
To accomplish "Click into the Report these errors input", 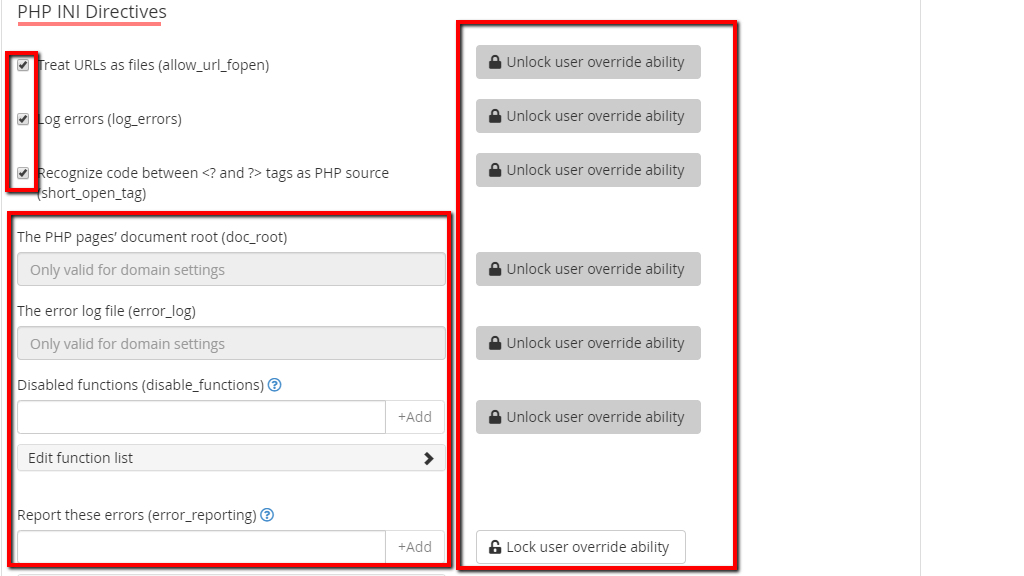I will click(201, 547).
